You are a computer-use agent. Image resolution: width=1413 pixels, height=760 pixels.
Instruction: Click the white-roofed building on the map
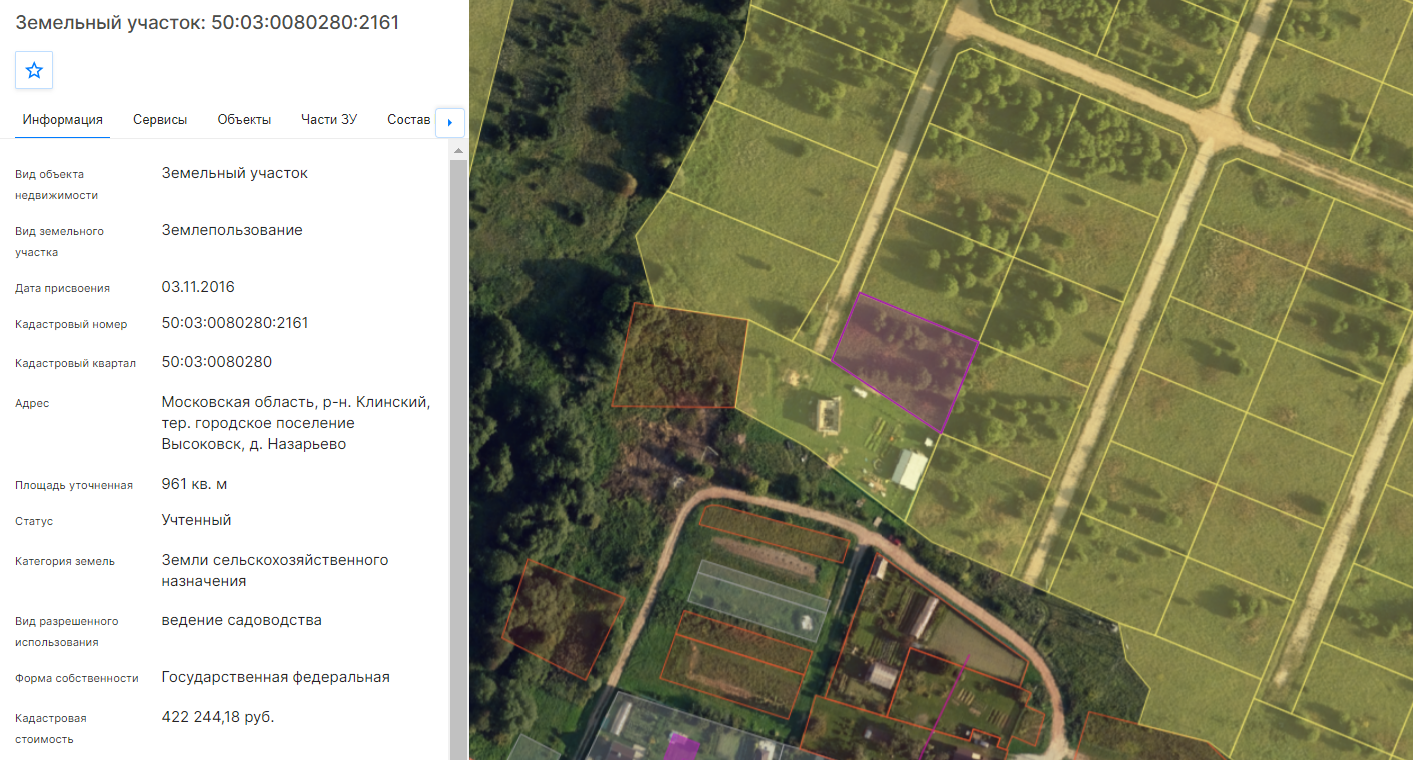[x=909, y=468]
